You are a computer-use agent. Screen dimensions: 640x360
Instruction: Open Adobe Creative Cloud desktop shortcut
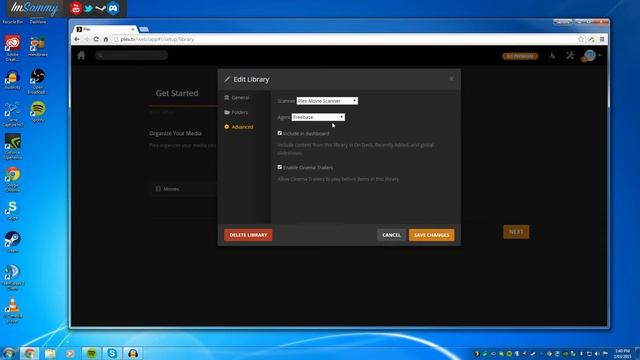13,48
